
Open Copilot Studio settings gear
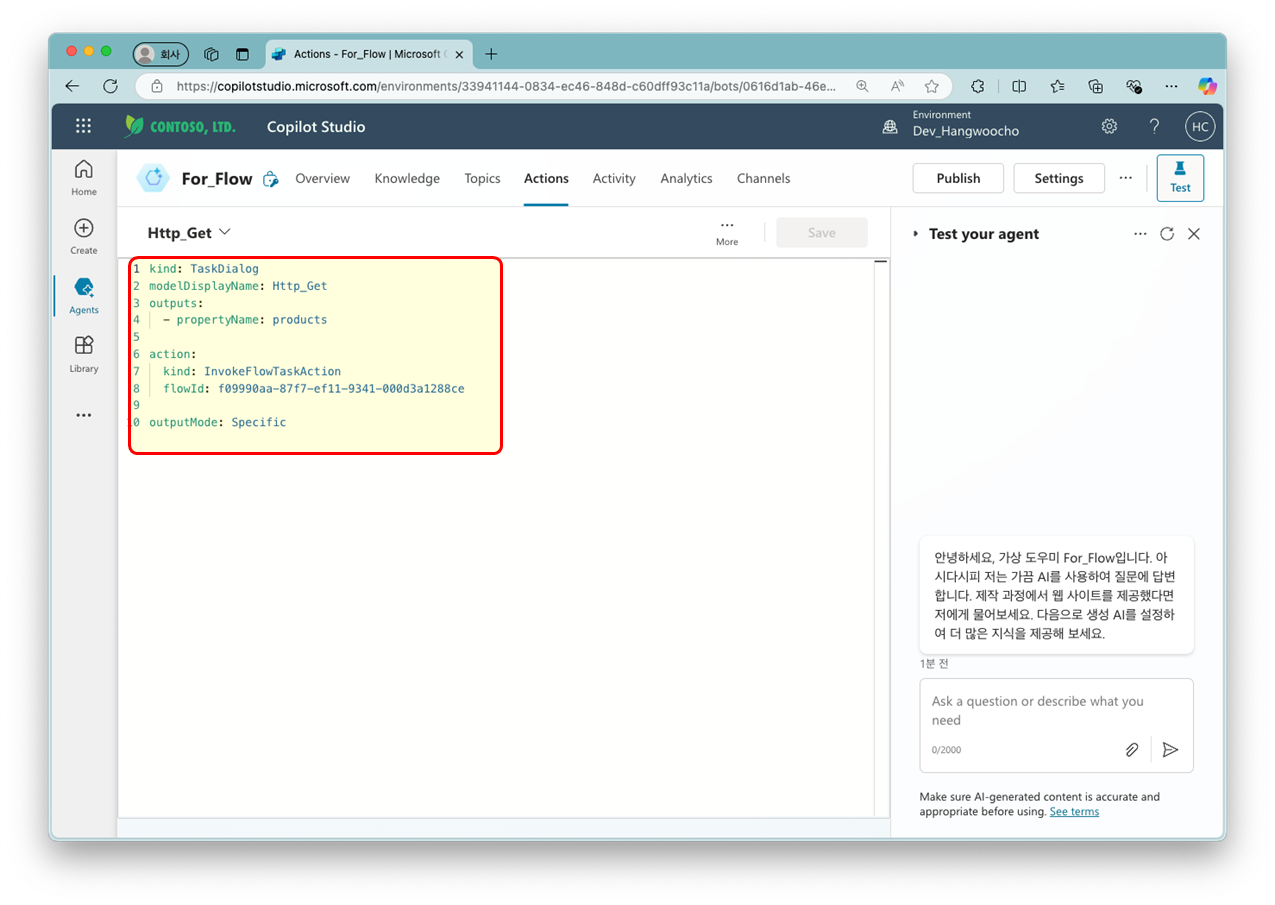tap(1109, 126)
